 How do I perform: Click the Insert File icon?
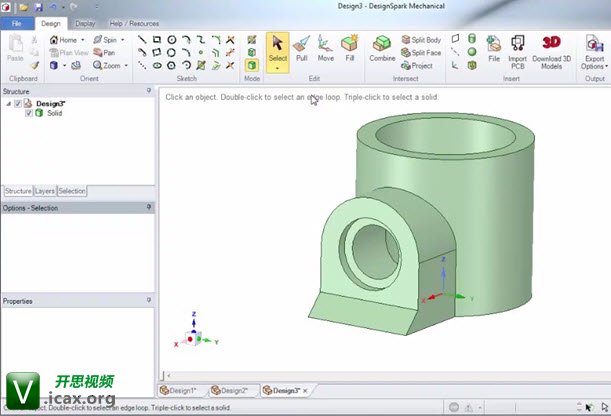[x=494, y=49]
